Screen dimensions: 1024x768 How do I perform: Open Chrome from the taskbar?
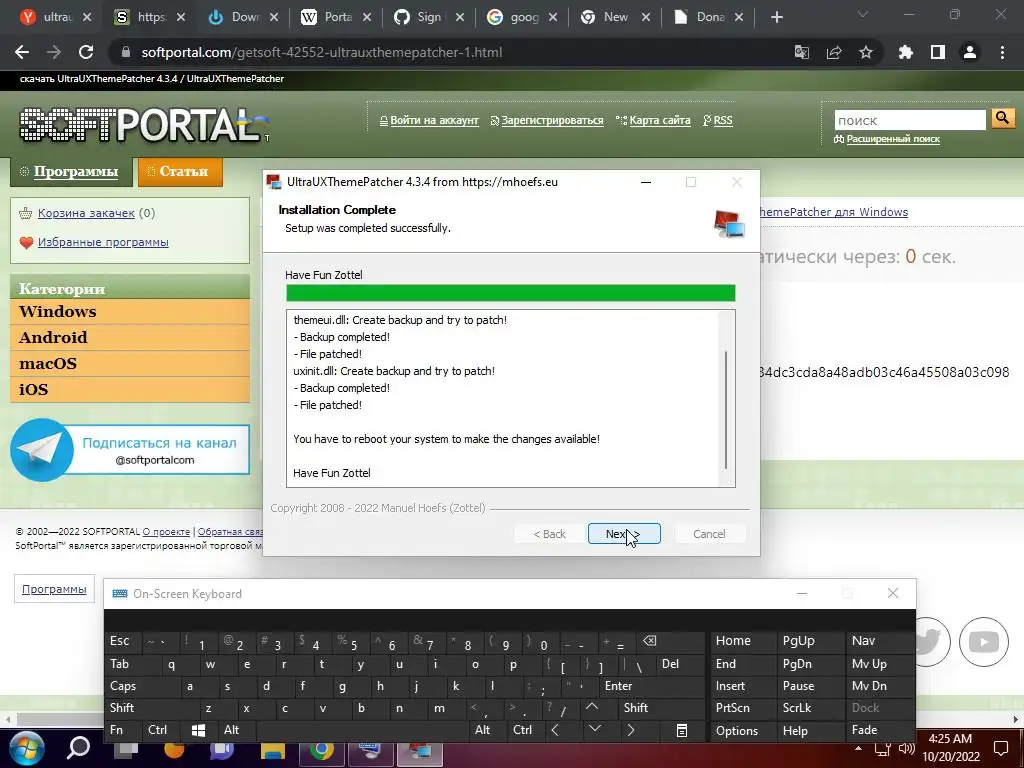click(x=321, y=751)
